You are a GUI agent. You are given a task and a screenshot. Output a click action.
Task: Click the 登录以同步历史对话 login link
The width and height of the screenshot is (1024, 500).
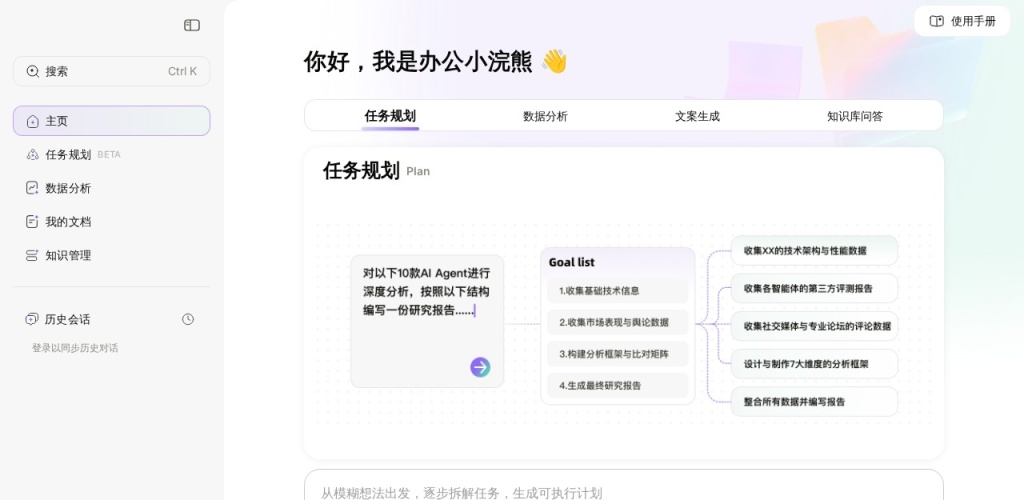coord(75,348)
